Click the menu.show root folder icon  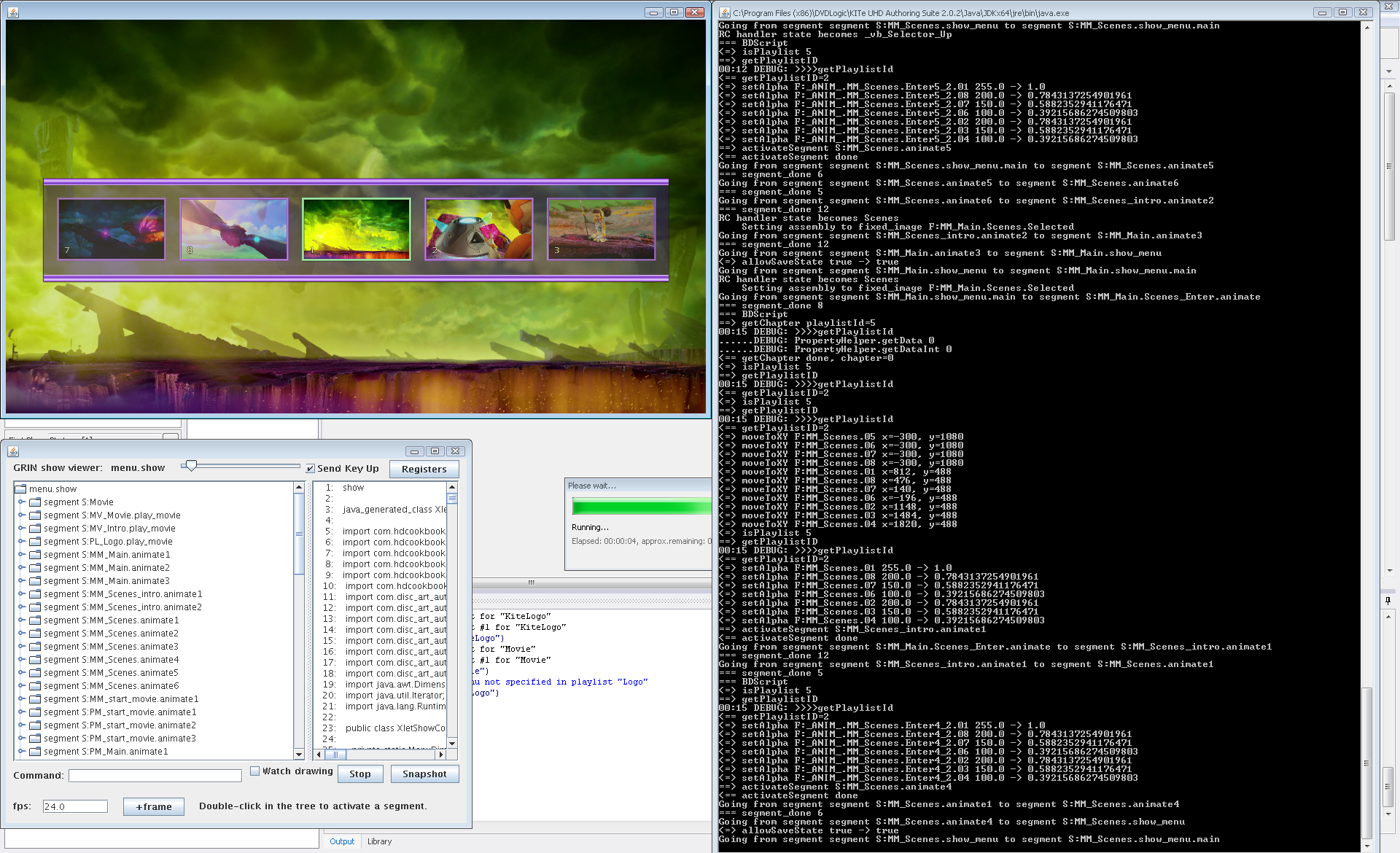click(20, 489)
